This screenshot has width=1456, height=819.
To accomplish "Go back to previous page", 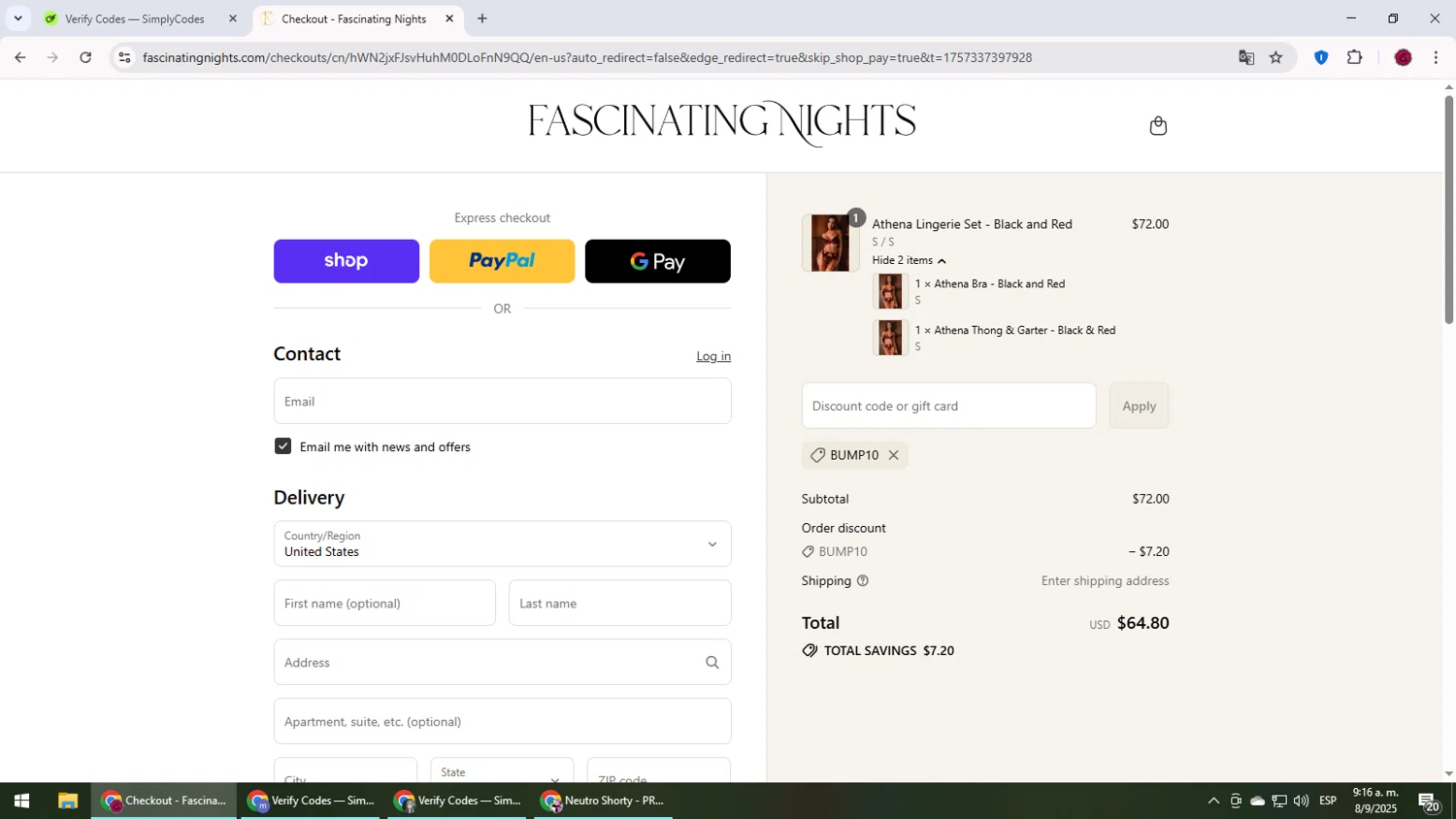I will click(19, 57).
